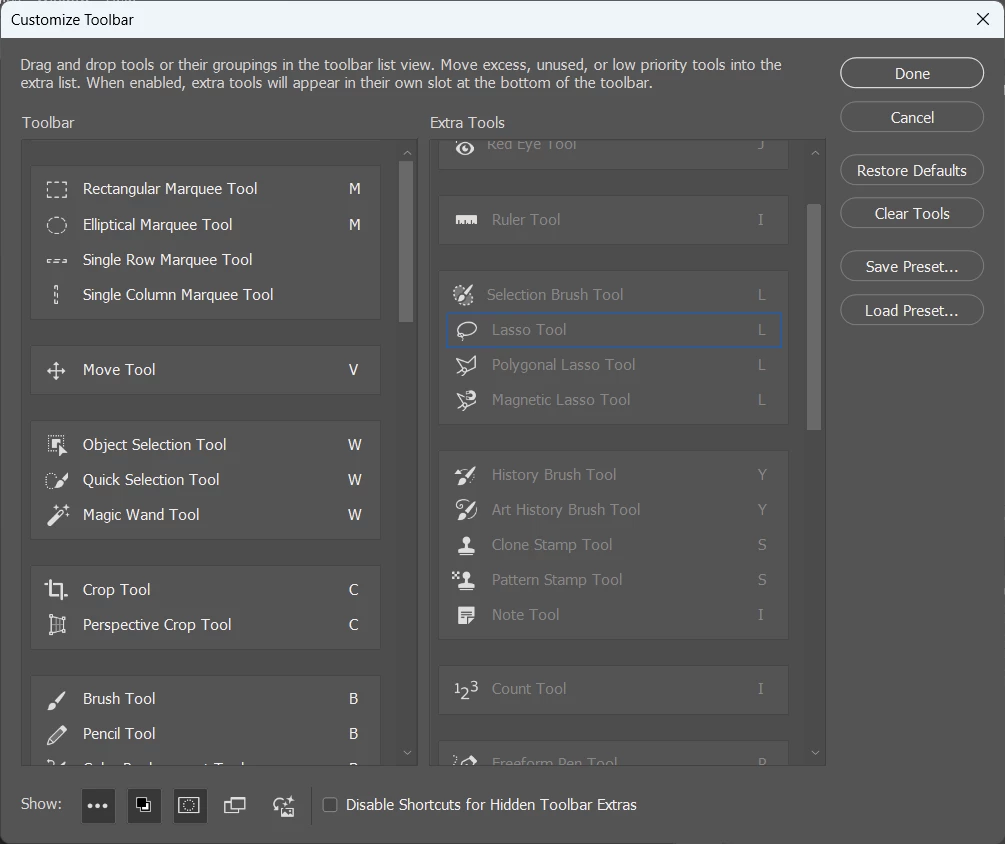Click the Ruler Tool icon
The width and height of the screenshot is (1005, 844).
pos(466,220)
